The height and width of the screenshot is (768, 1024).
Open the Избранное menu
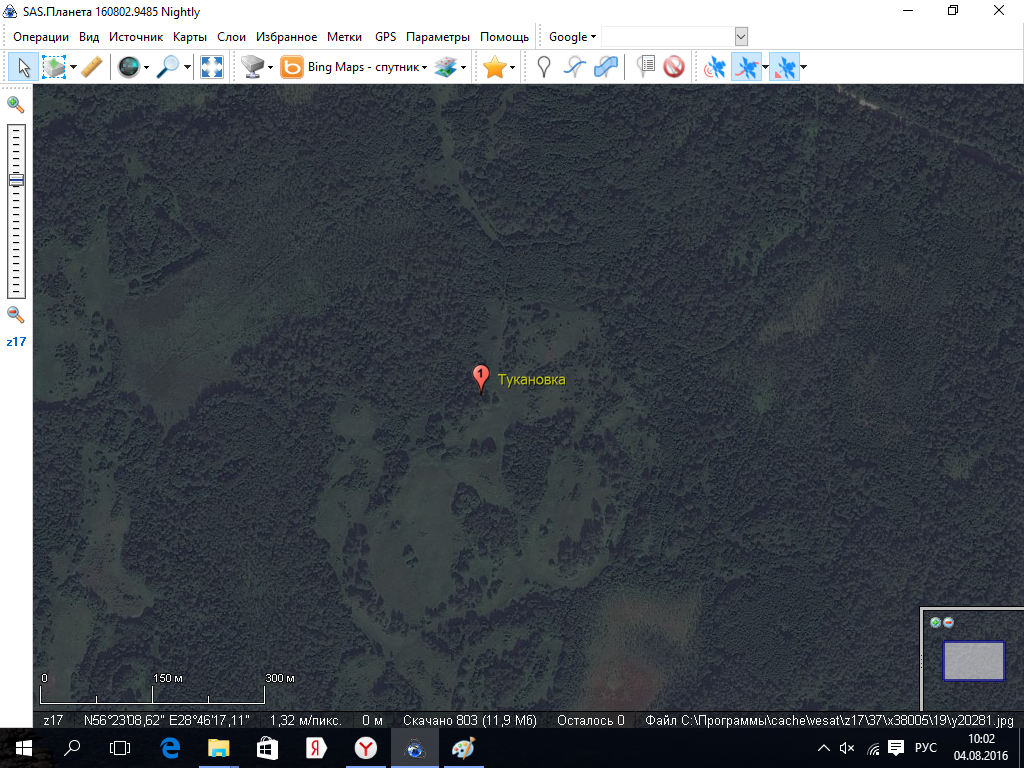click(286, 37)
